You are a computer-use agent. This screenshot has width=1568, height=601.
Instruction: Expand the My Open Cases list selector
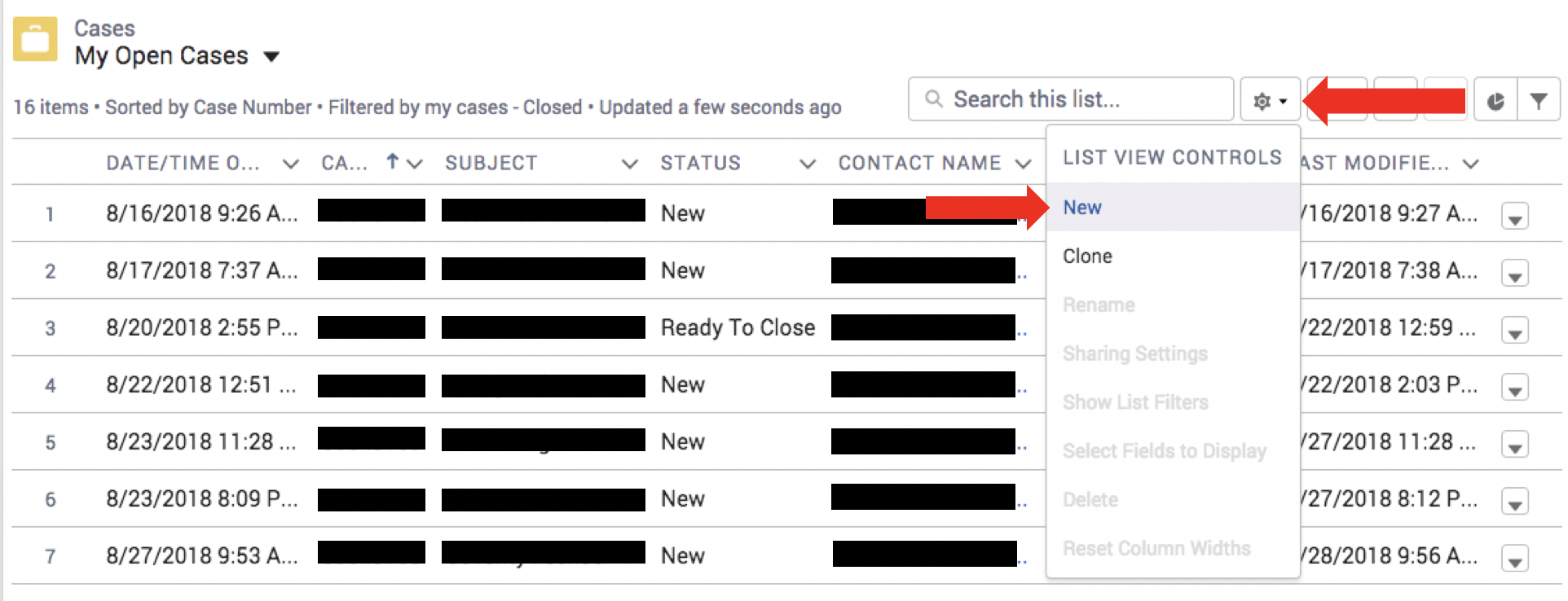(x=271, y=57)
